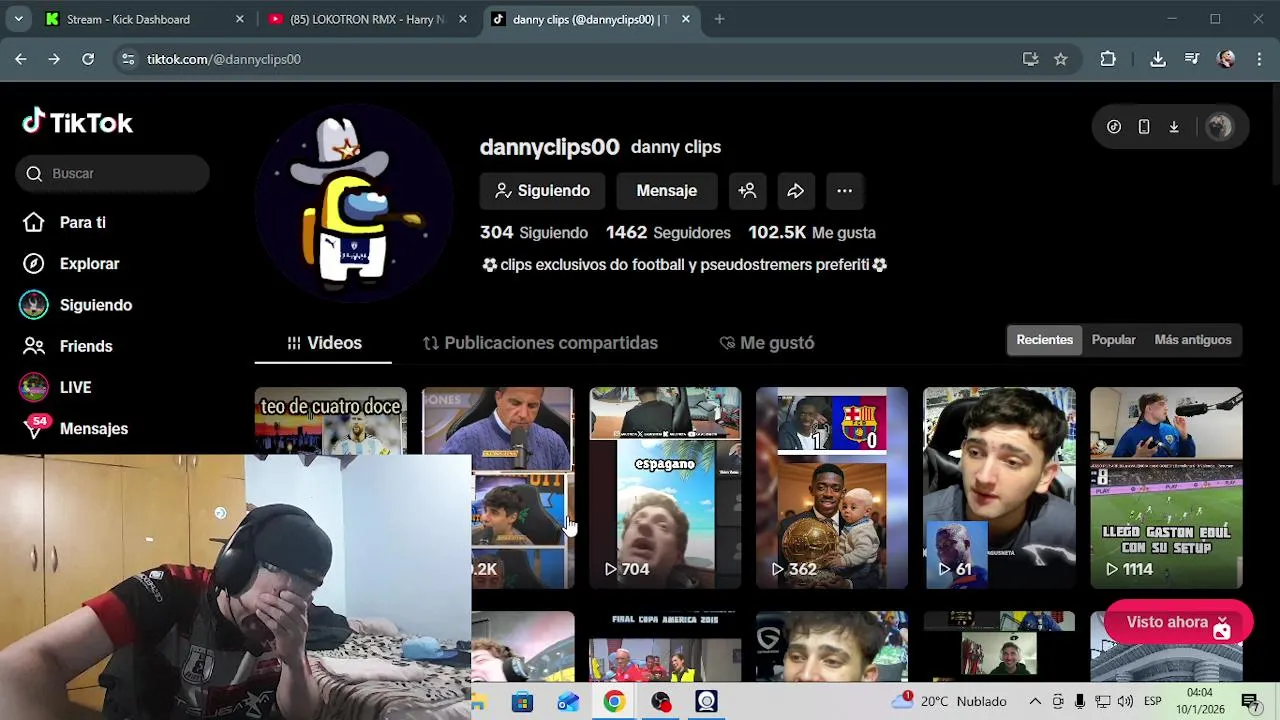Open the three-dots profile options menu
This screenshot has height=720, width=1280.
pos(845,191)
